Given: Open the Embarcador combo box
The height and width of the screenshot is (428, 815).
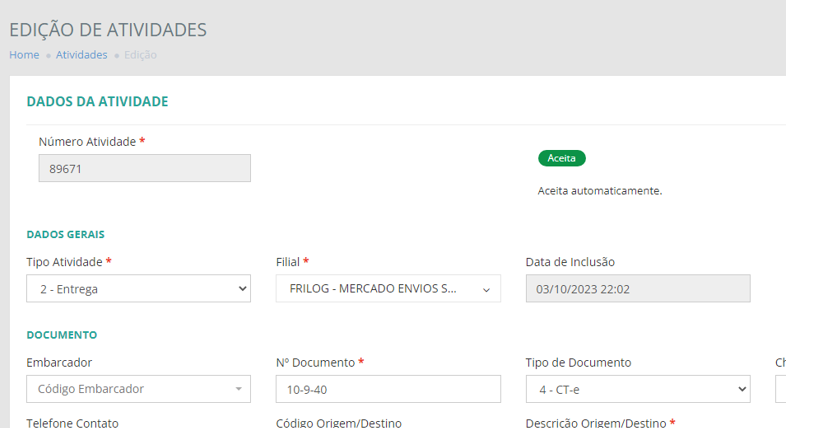Looking at the screenshot, I should point(138,389).
